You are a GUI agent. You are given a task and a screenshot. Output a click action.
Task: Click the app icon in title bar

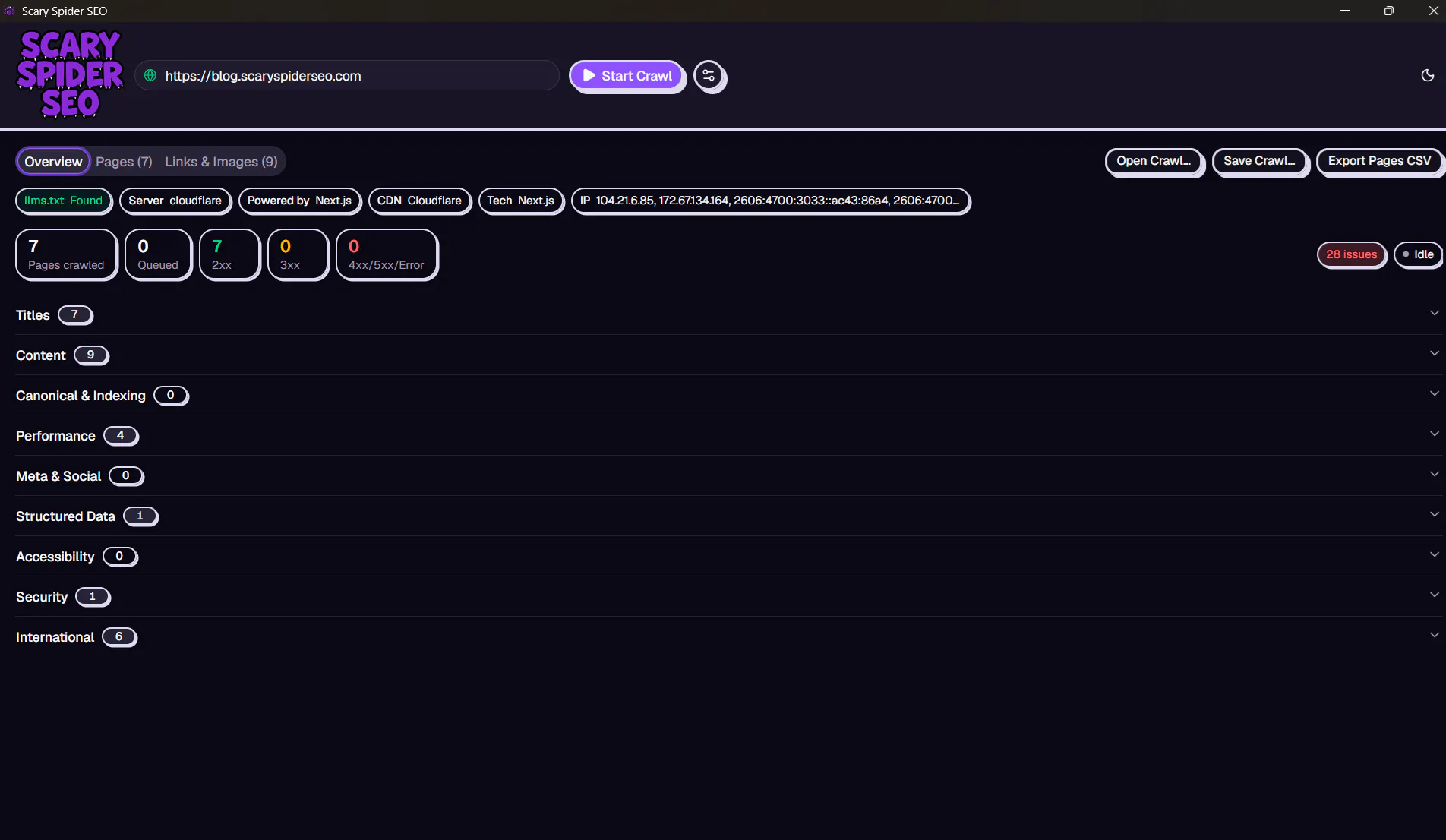[10, 11]
